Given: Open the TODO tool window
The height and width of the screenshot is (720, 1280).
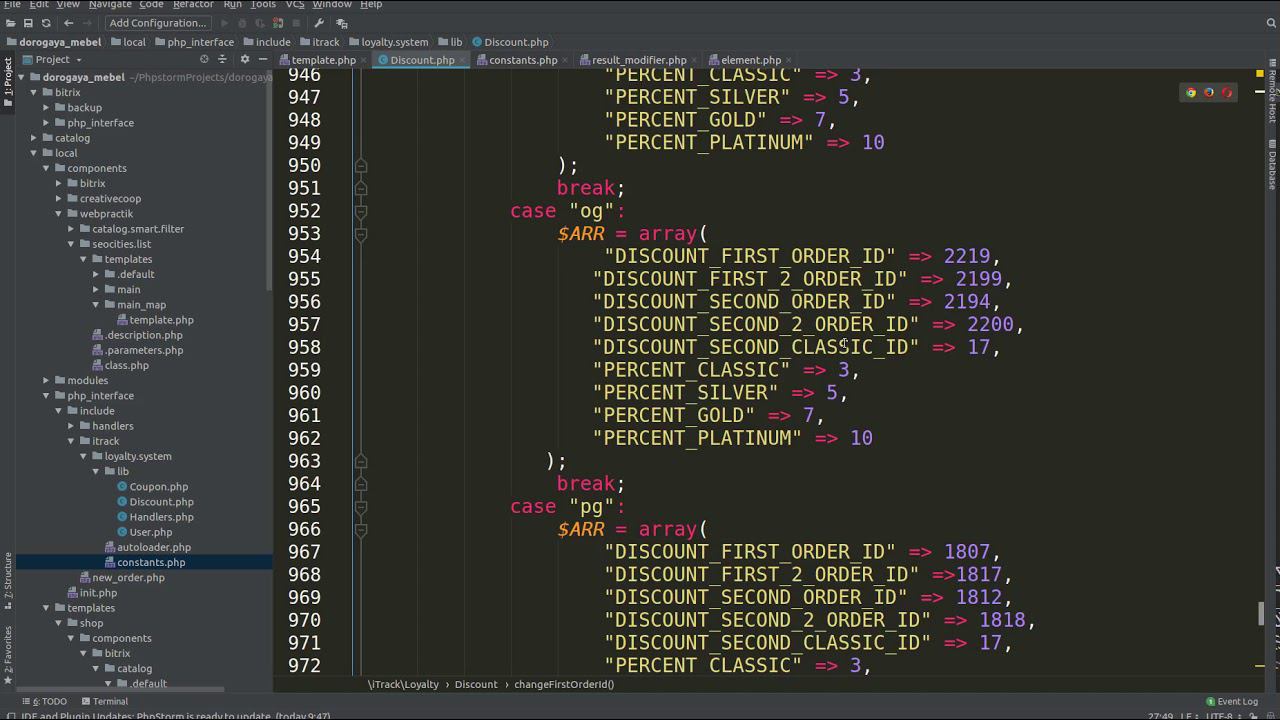Looking at the screenshot, I should click(44, 701).
